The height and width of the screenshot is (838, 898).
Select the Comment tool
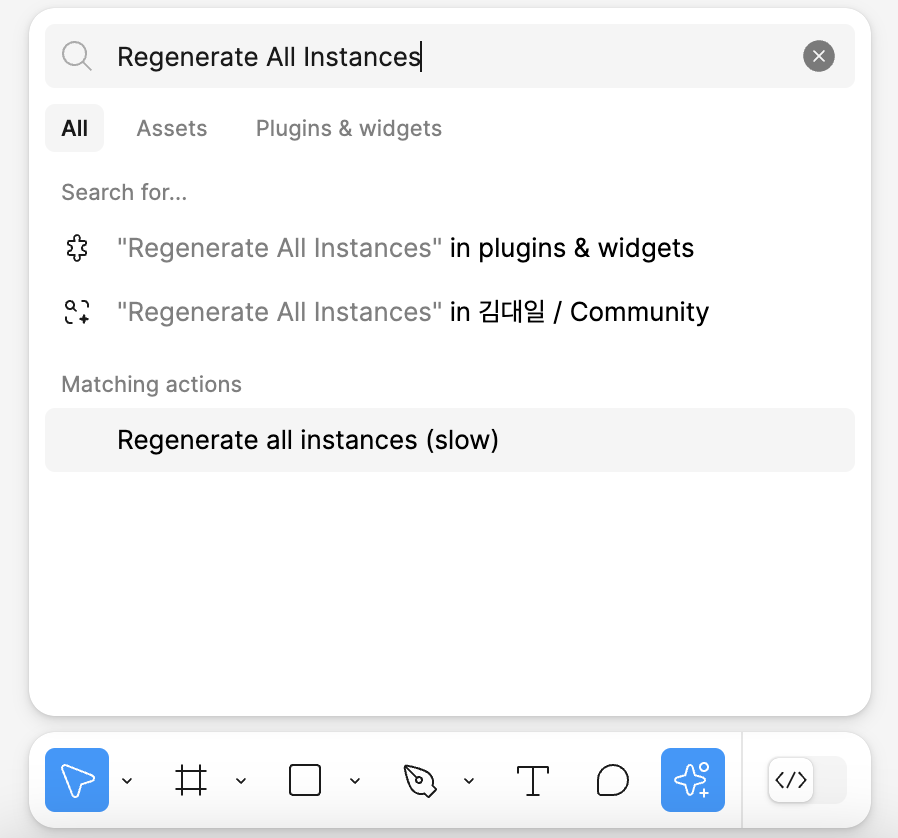(613, 780)
